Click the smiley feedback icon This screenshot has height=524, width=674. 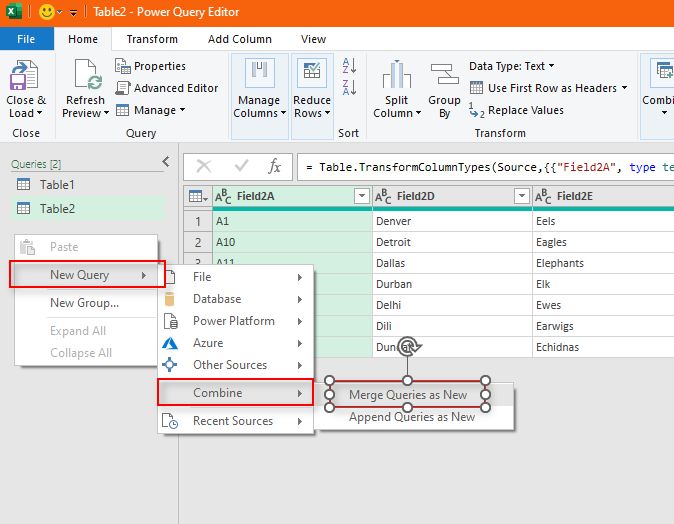coord(46,12)
